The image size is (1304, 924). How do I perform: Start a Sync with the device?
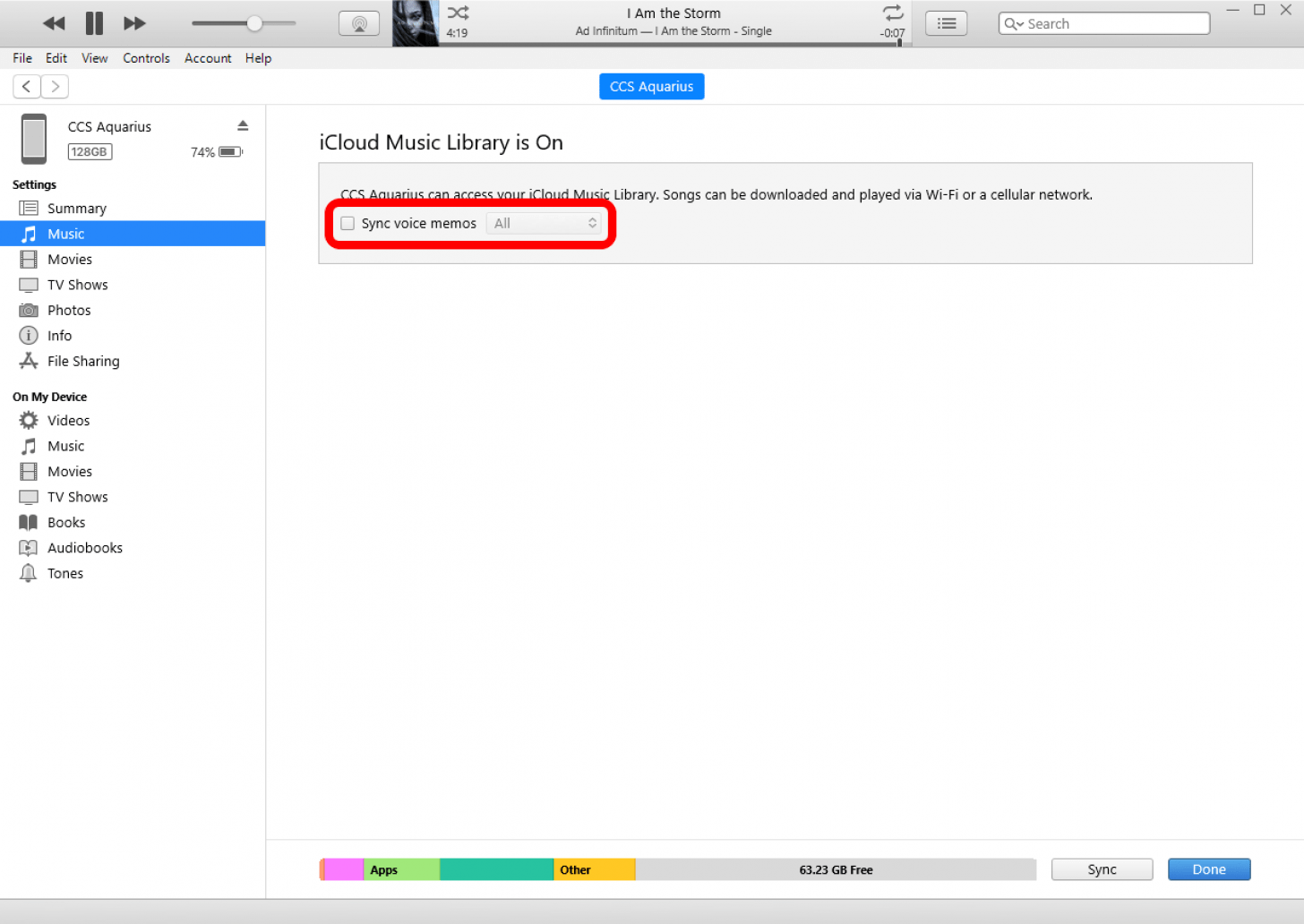coord(1102,868)
